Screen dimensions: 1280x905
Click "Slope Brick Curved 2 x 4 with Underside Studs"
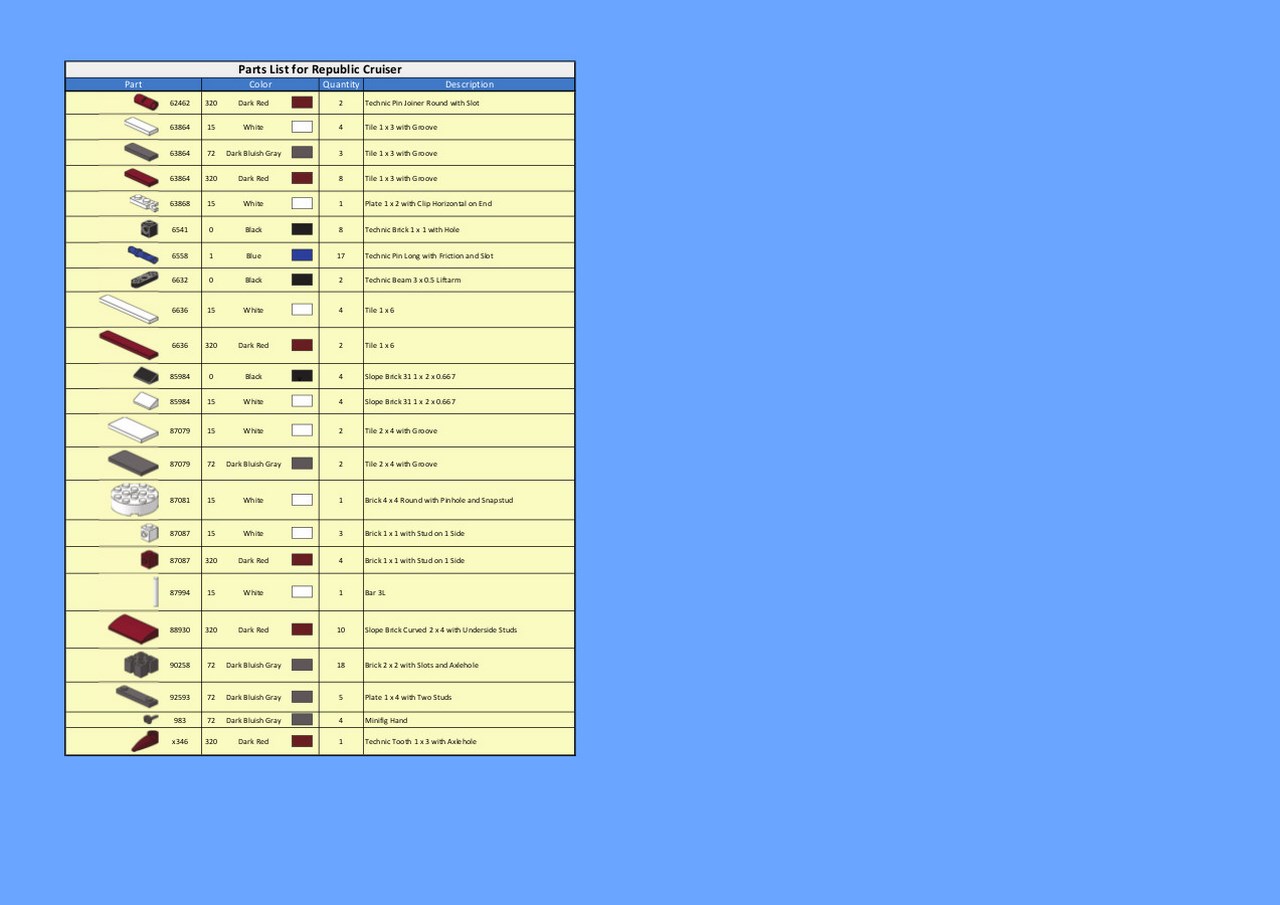pyautogui.click(x=441, y=629)
